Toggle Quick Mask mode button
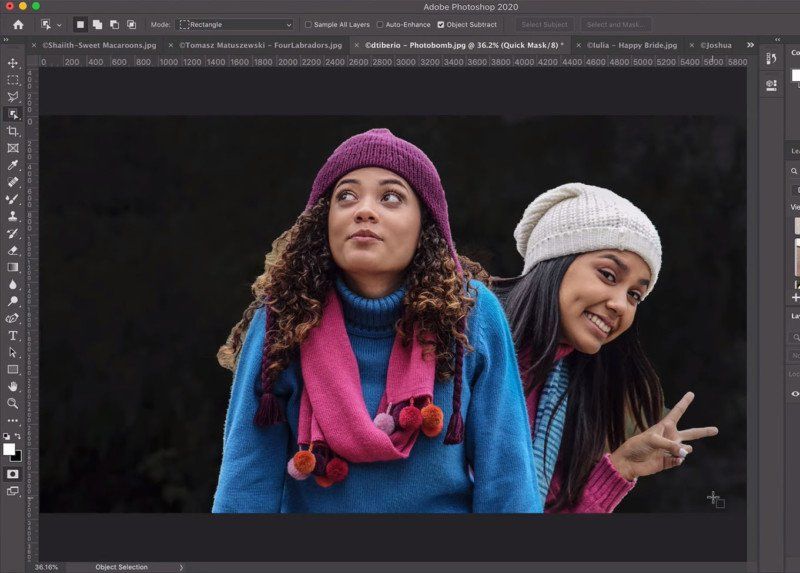 pos(13,474)
